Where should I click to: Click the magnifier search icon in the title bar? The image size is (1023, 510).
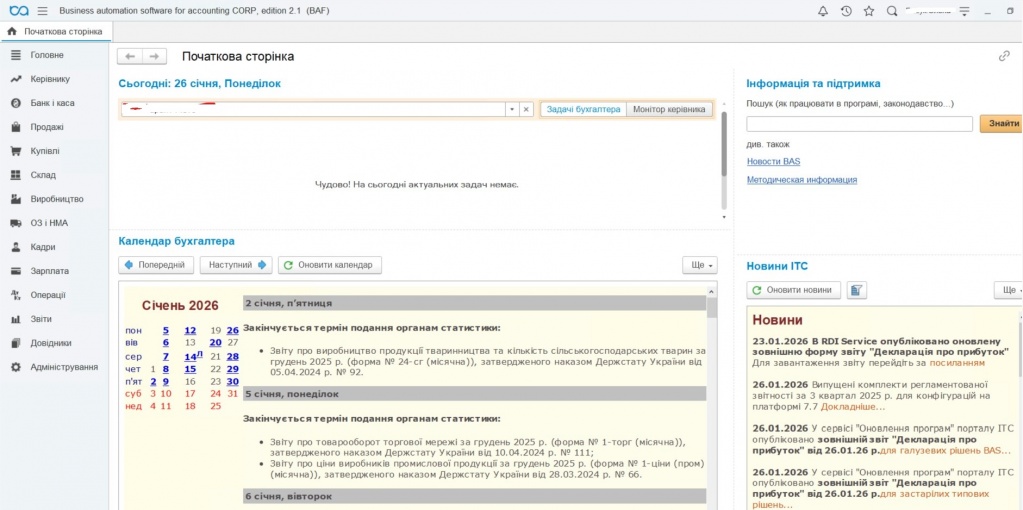[x=892, y=11]
